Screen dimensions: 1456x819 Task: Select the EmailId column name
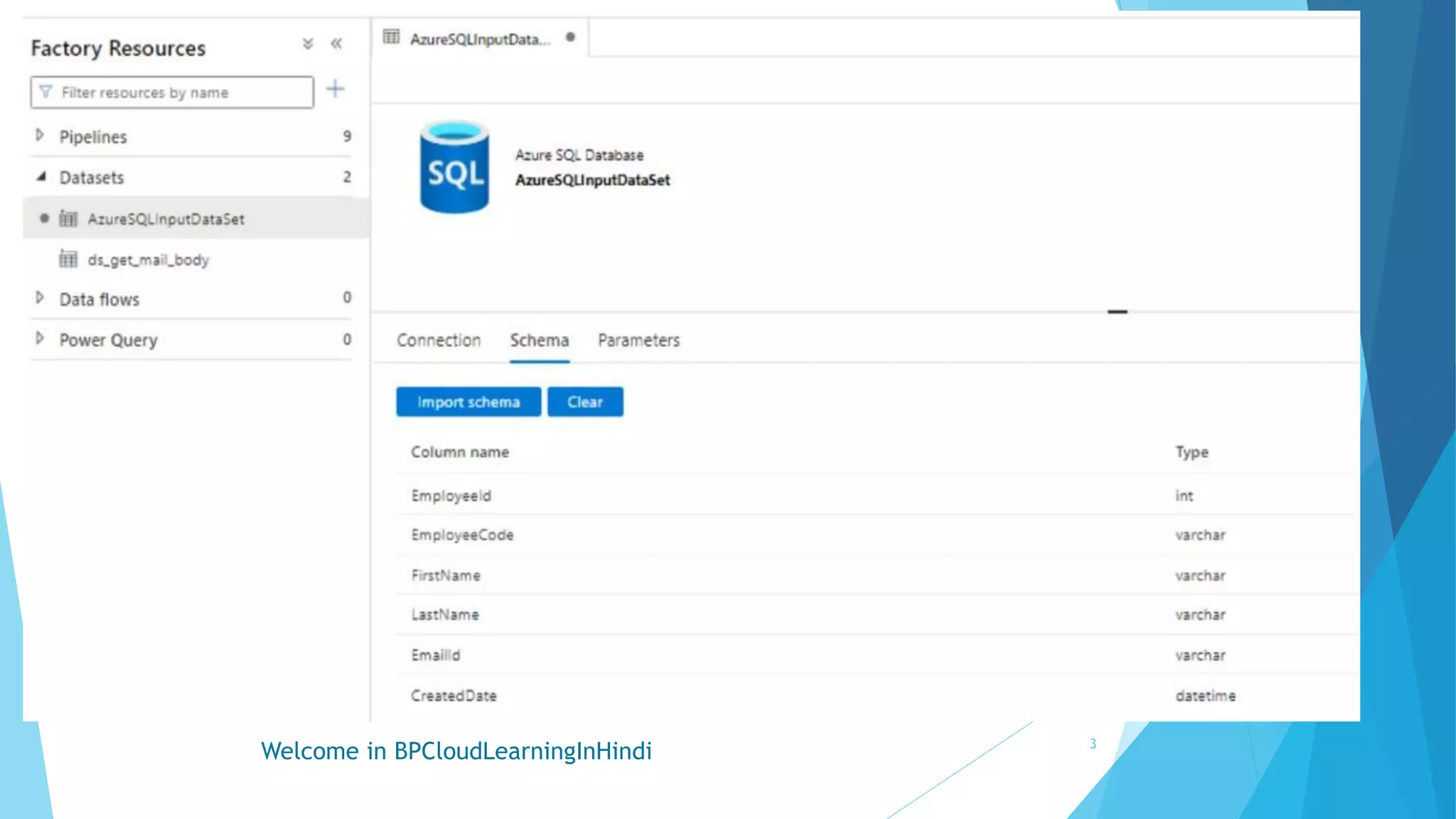(436, 655)
